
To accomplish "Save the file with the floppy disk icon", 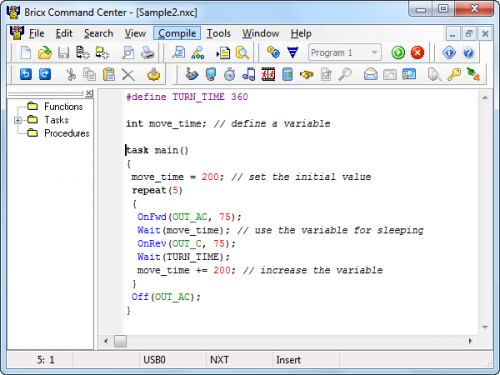I will coord(63,53).
